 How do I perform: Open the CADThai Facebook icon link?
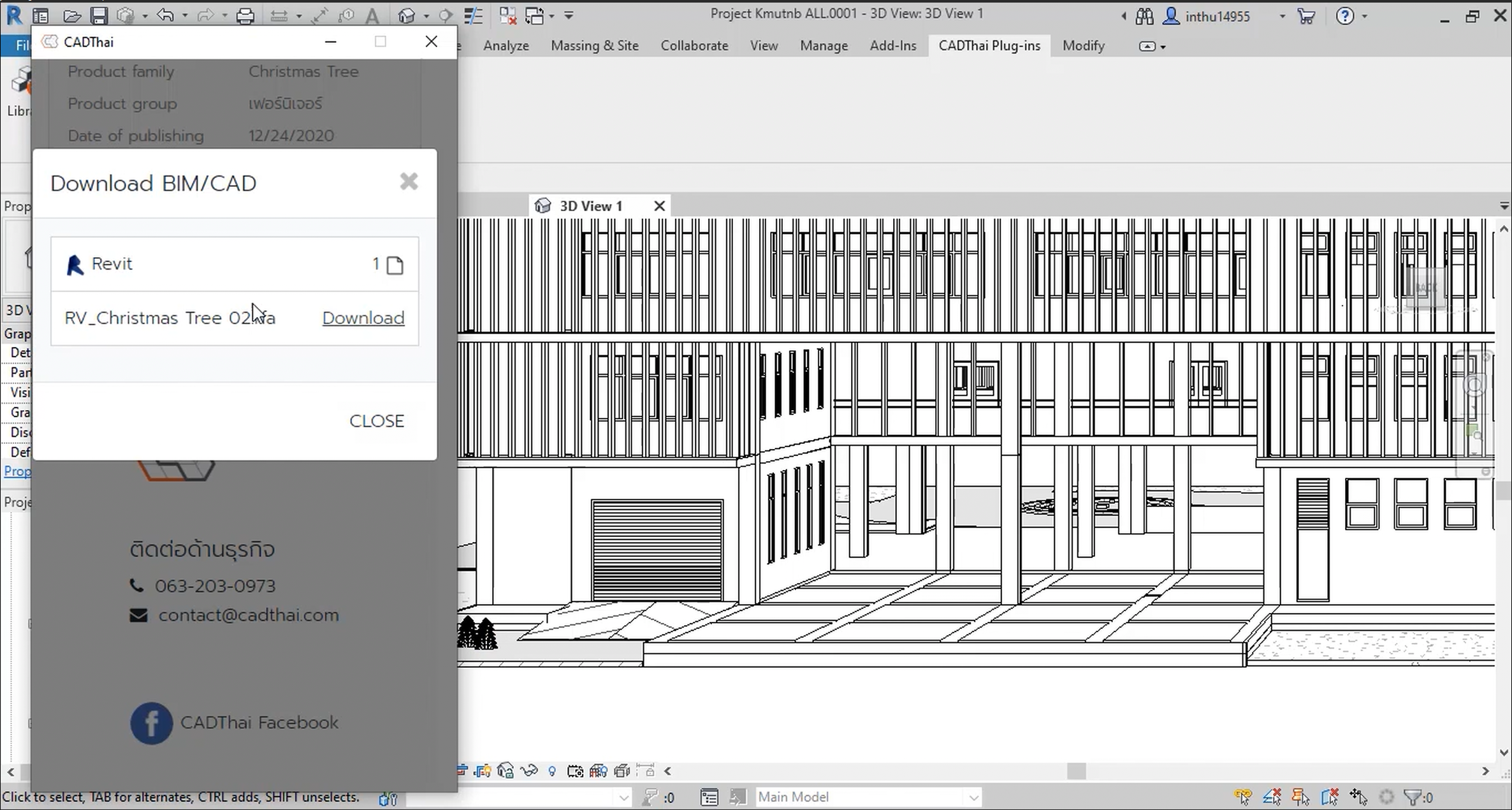[x=151, y=723]
